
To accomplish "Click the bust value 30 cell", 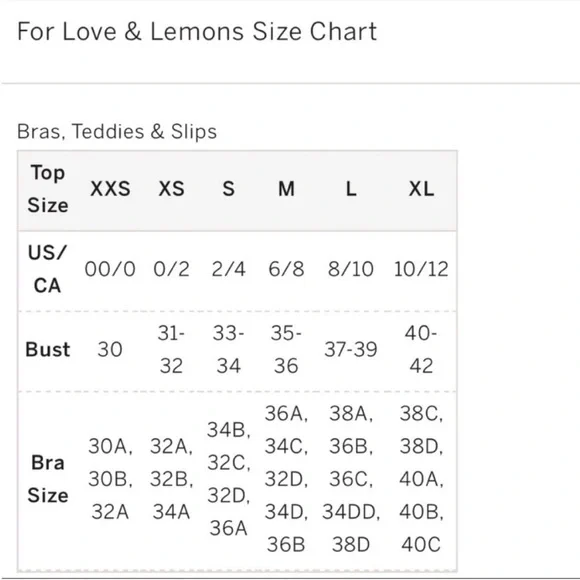I will (110, 350).
